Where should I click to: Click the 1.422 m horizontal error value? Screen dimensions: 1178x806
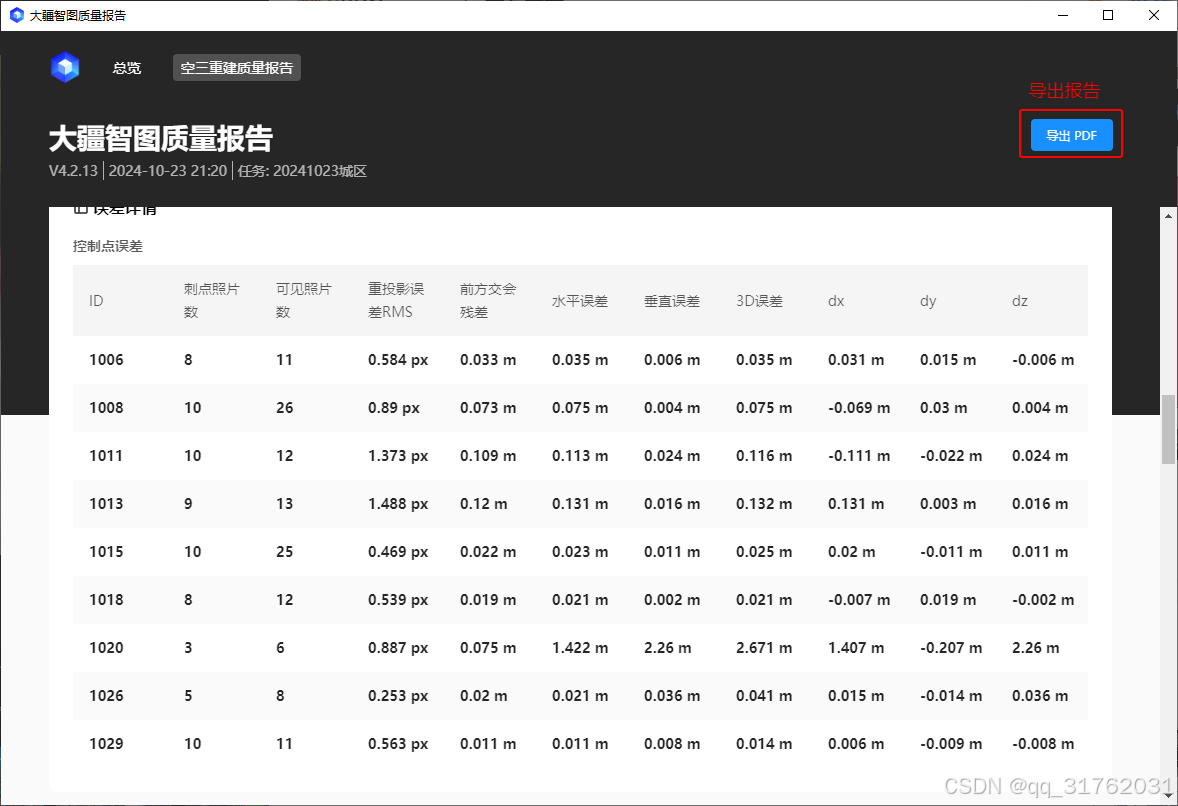coord(580,648)
